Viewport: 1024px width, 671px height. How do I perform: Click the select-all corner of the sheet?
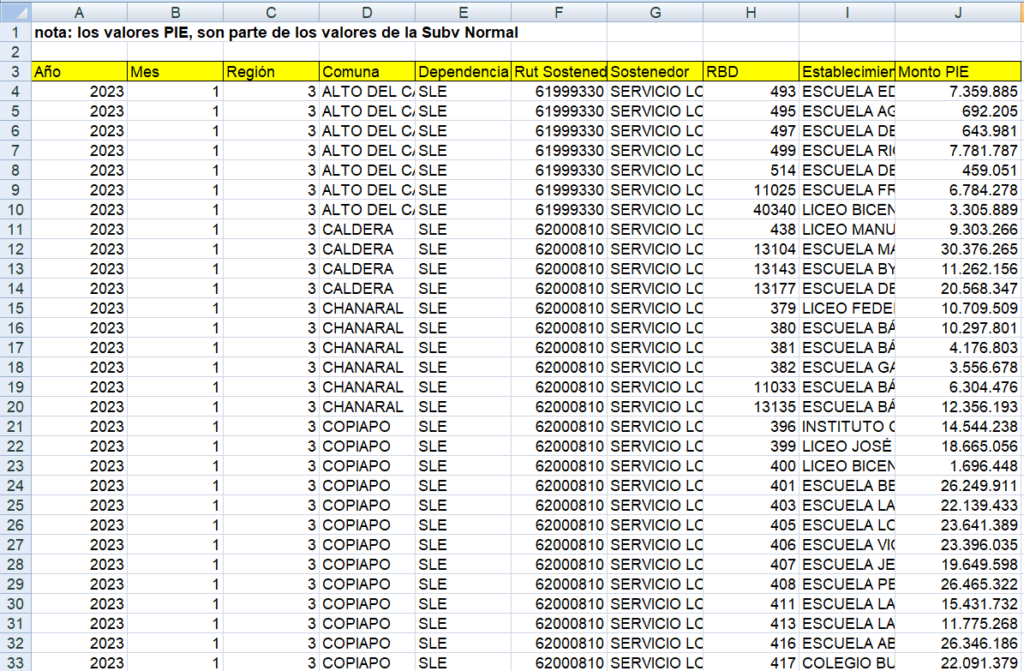[x=15, y=11]
